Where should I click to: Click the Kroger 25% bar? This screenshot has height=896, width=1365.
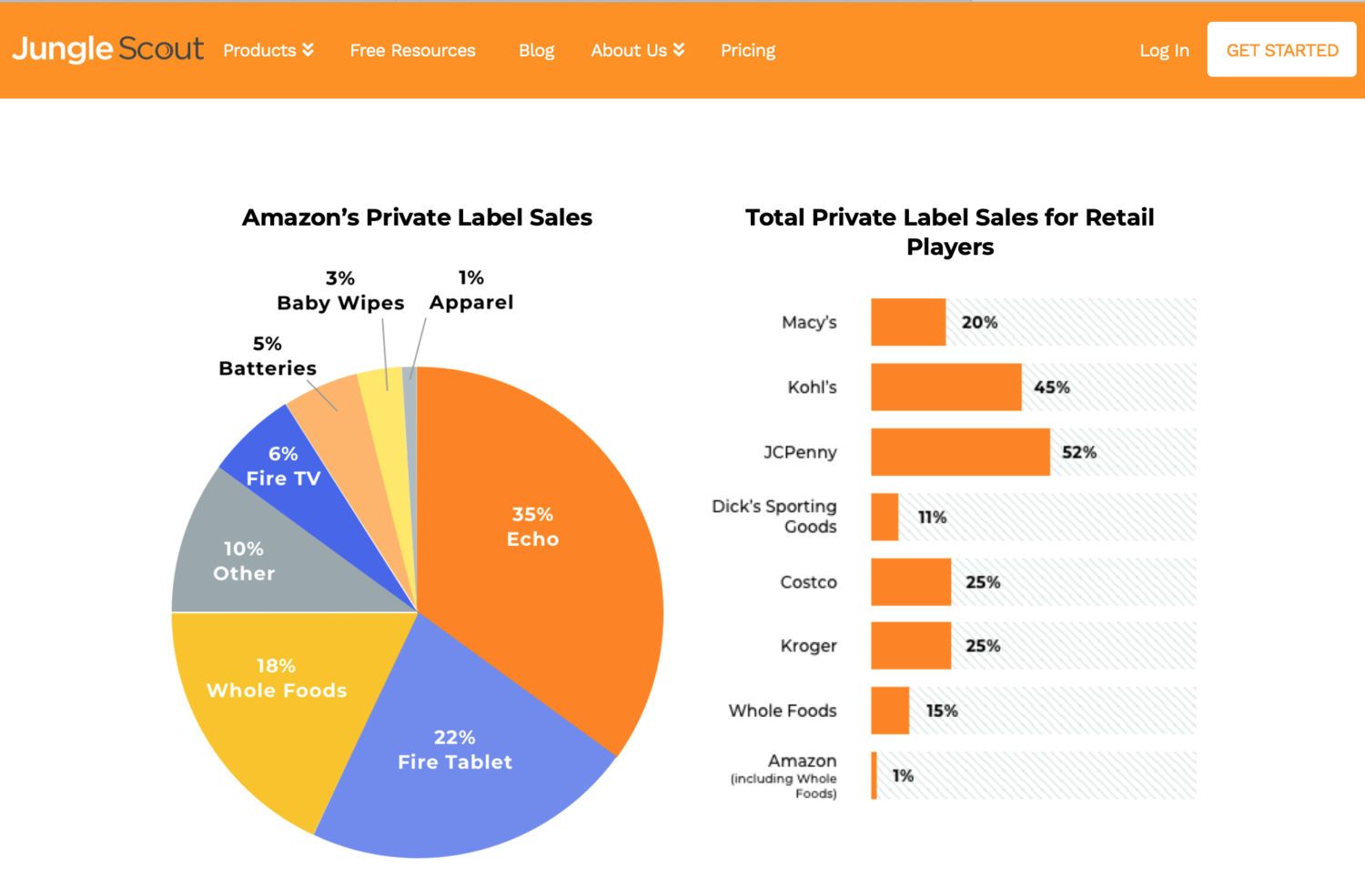click(x=911, y=646)
